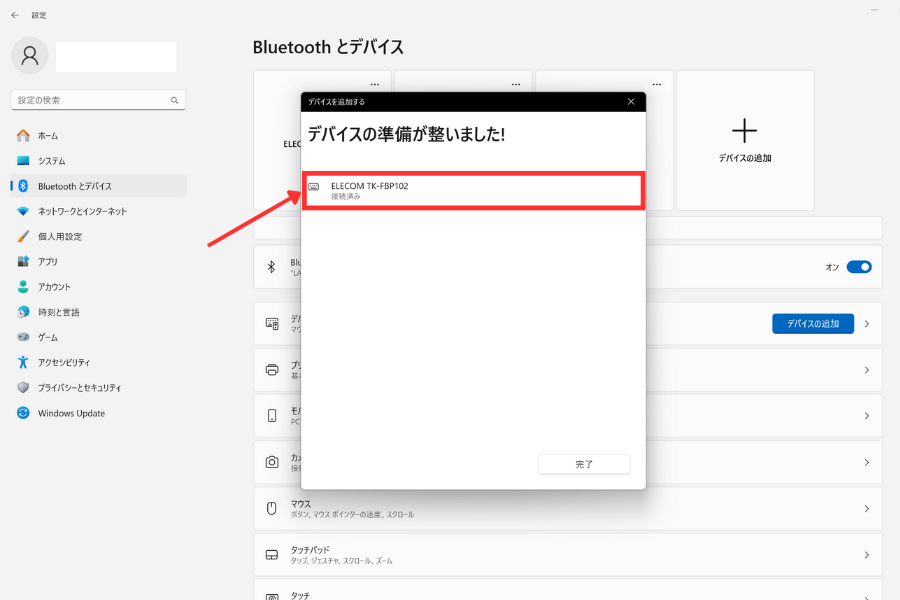Click the plus デバイスの追加 tile
Viewport: 900px width, 600px height.
tap(745, 141)
